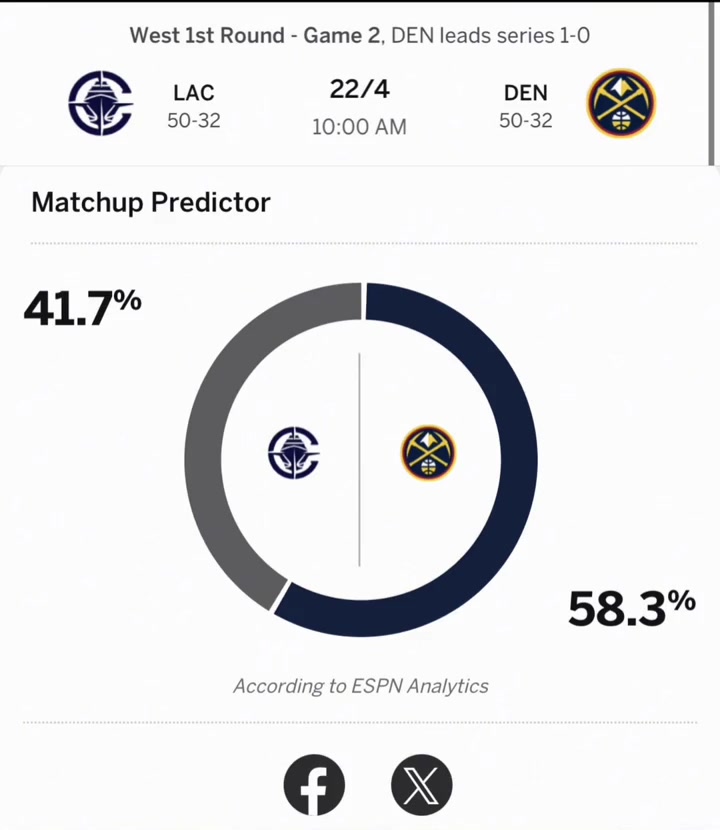Open the DEN team abbreviation link
This screenshot has height=830, width=720.
point(525,93)
